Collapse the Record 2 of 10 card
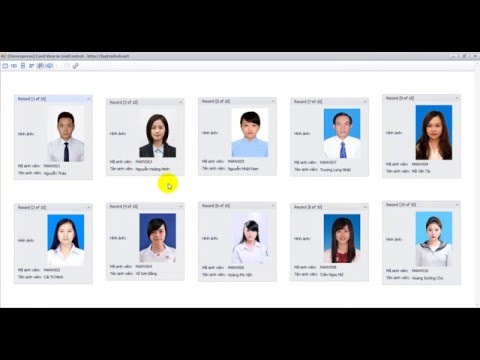This screenshot has width=480, height=360. pyautogui.click(x=89, y=208)
